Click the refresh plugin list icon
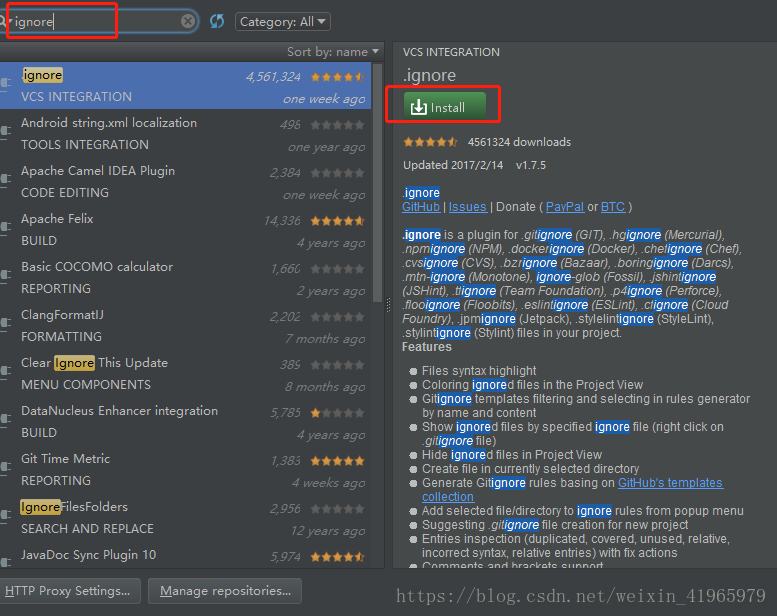This screenshot has height=616, width=777. (217, 21)
